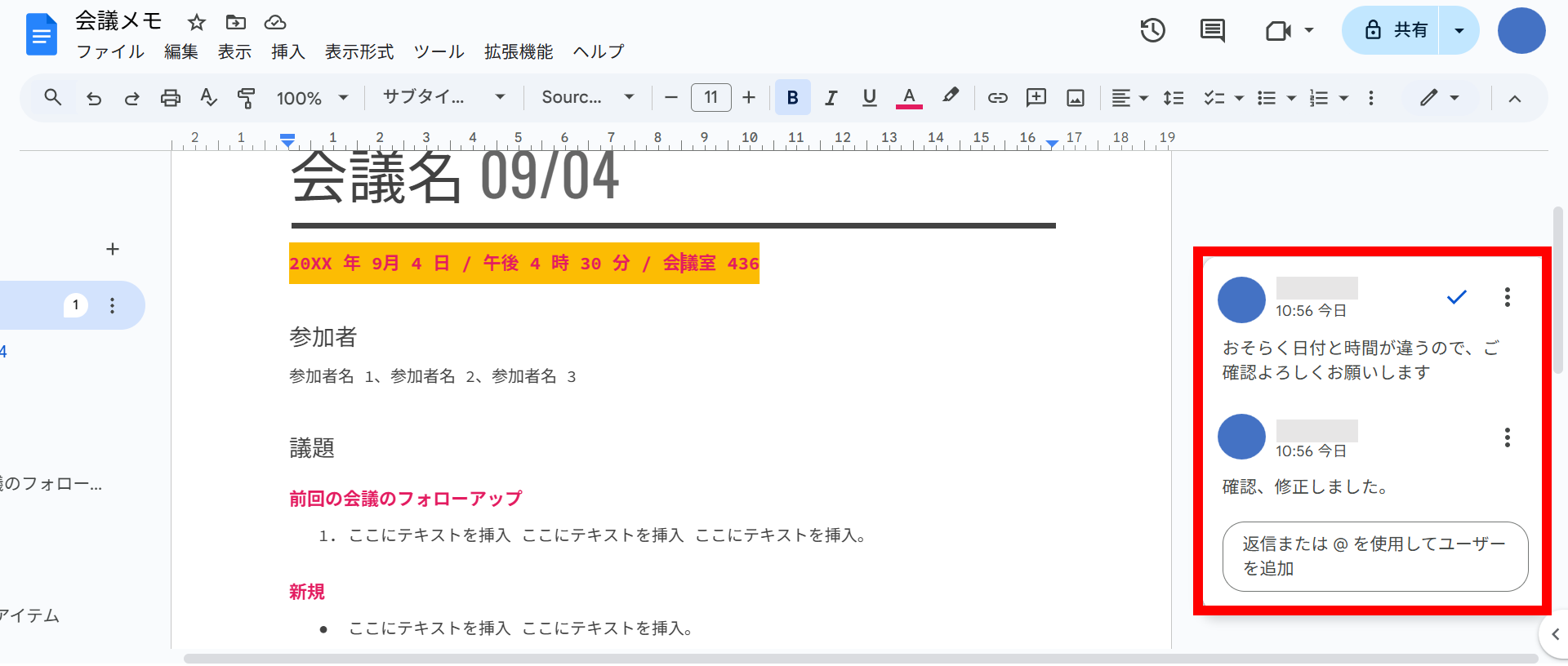Click the 共有 share button
Viewport: 1568px width, 666px height.
(1391, 31)
